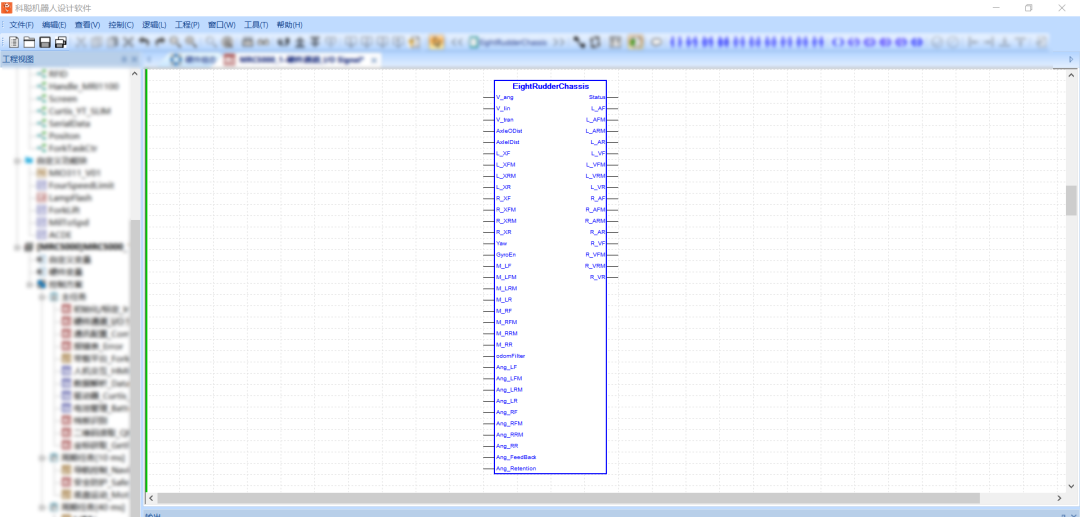Click the Redo arrow in toolbar

click(159, 42)
